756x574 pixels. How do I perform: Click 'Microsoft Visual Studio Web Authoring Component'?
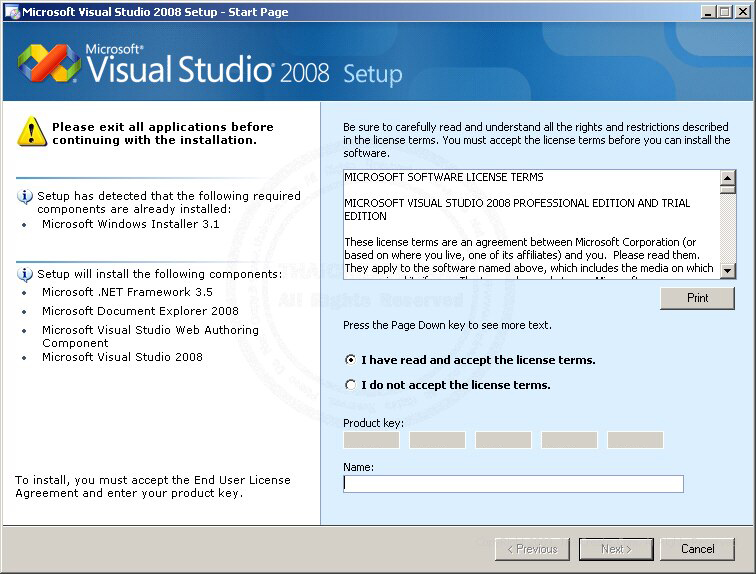coord(150,336)
